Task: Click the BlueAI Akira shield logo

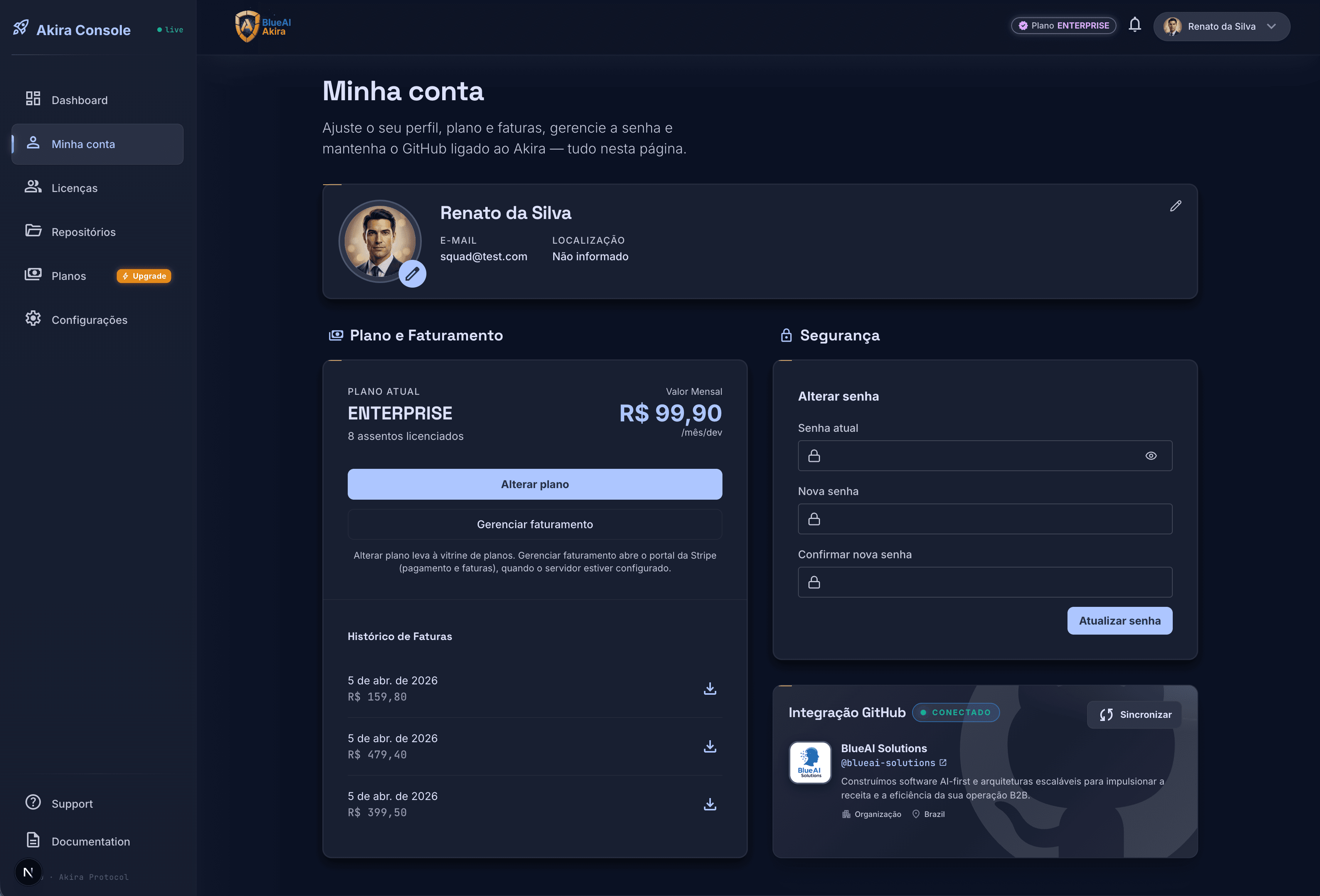Action: (x=247, y=26)
